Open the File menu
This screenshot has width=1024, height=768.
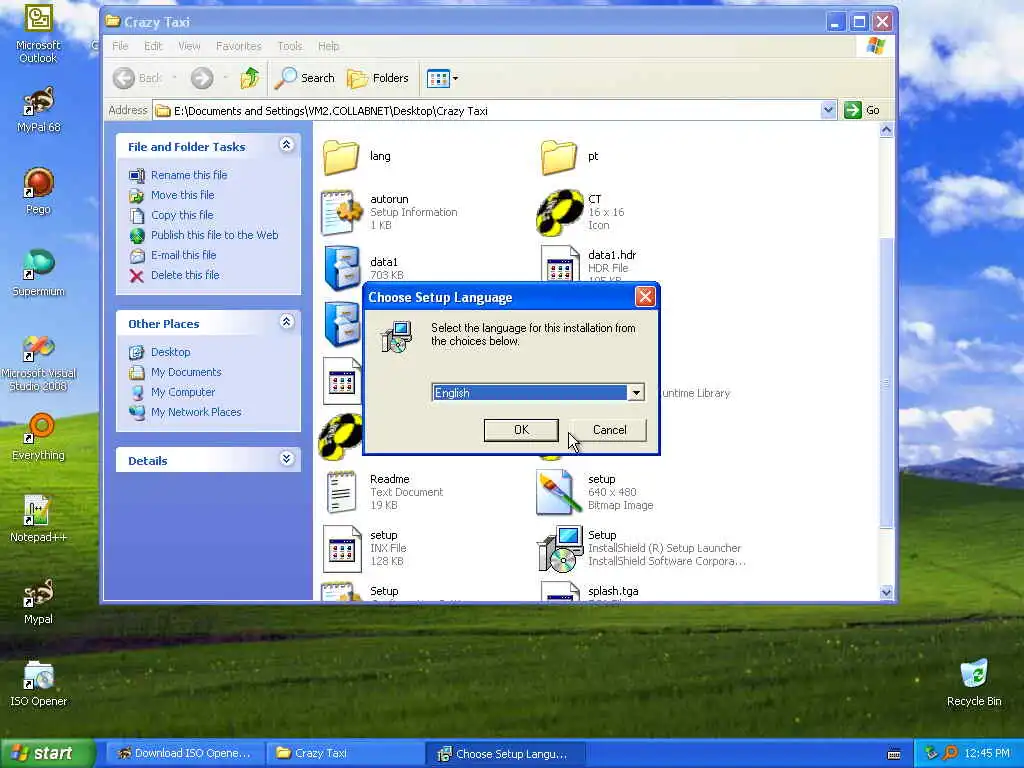coord(120,46)
